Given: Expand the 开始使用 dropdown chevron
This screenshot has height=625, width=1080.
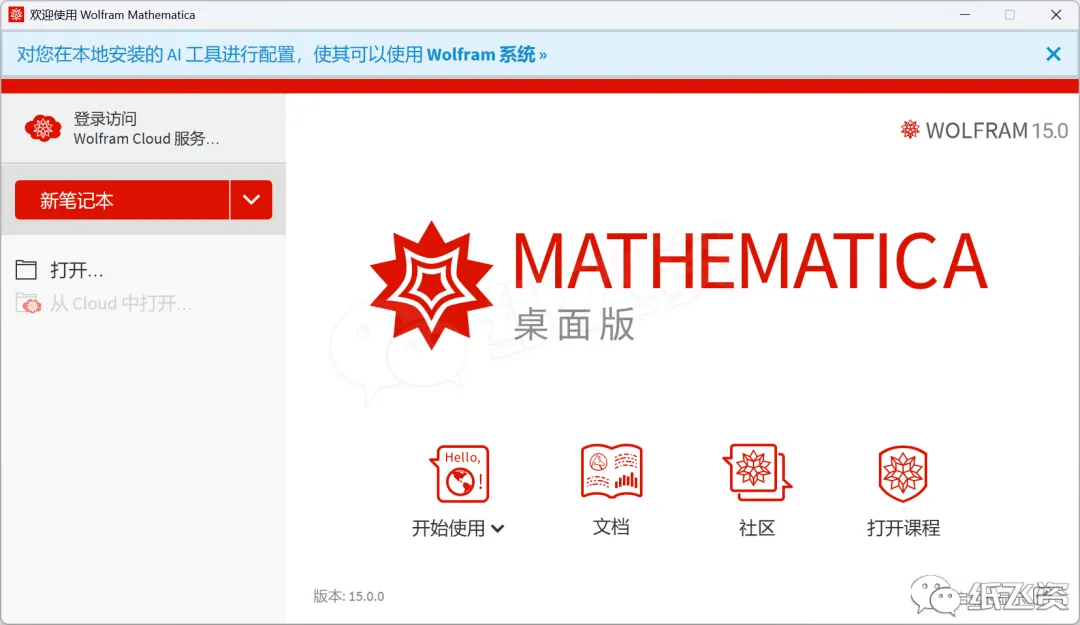Looking at the screenshot, I should [498, 529].
